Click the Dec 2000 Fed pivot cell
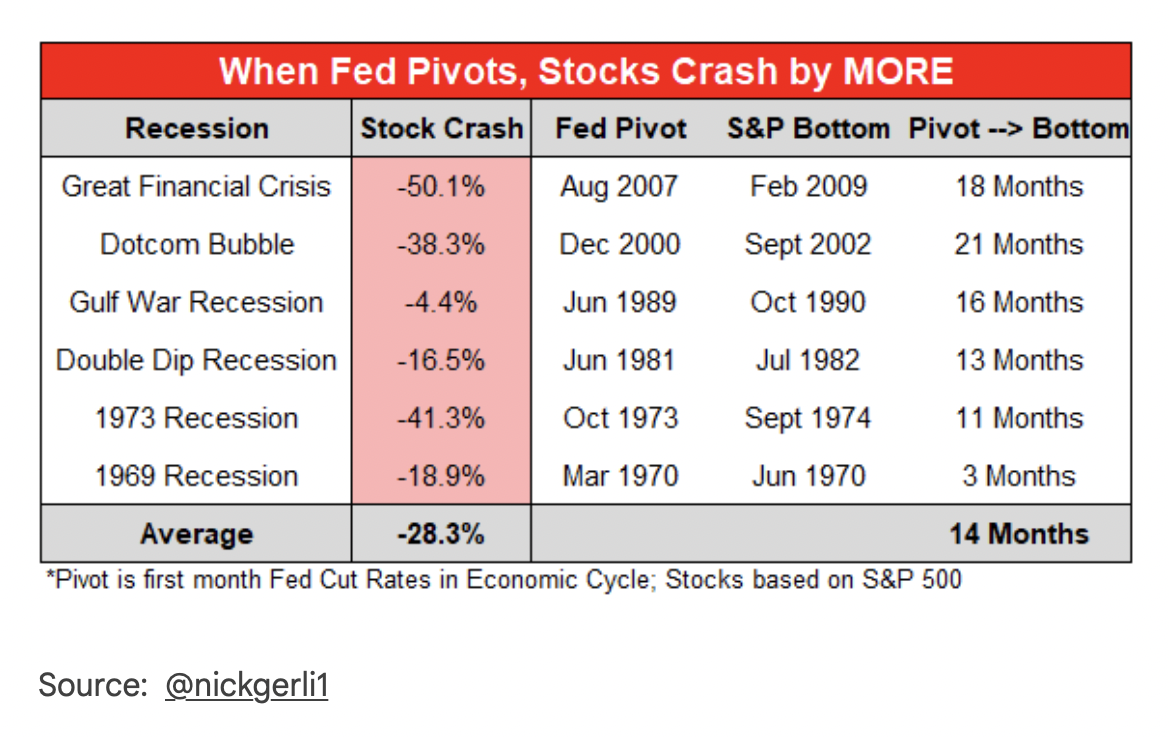 pos(620,245)
